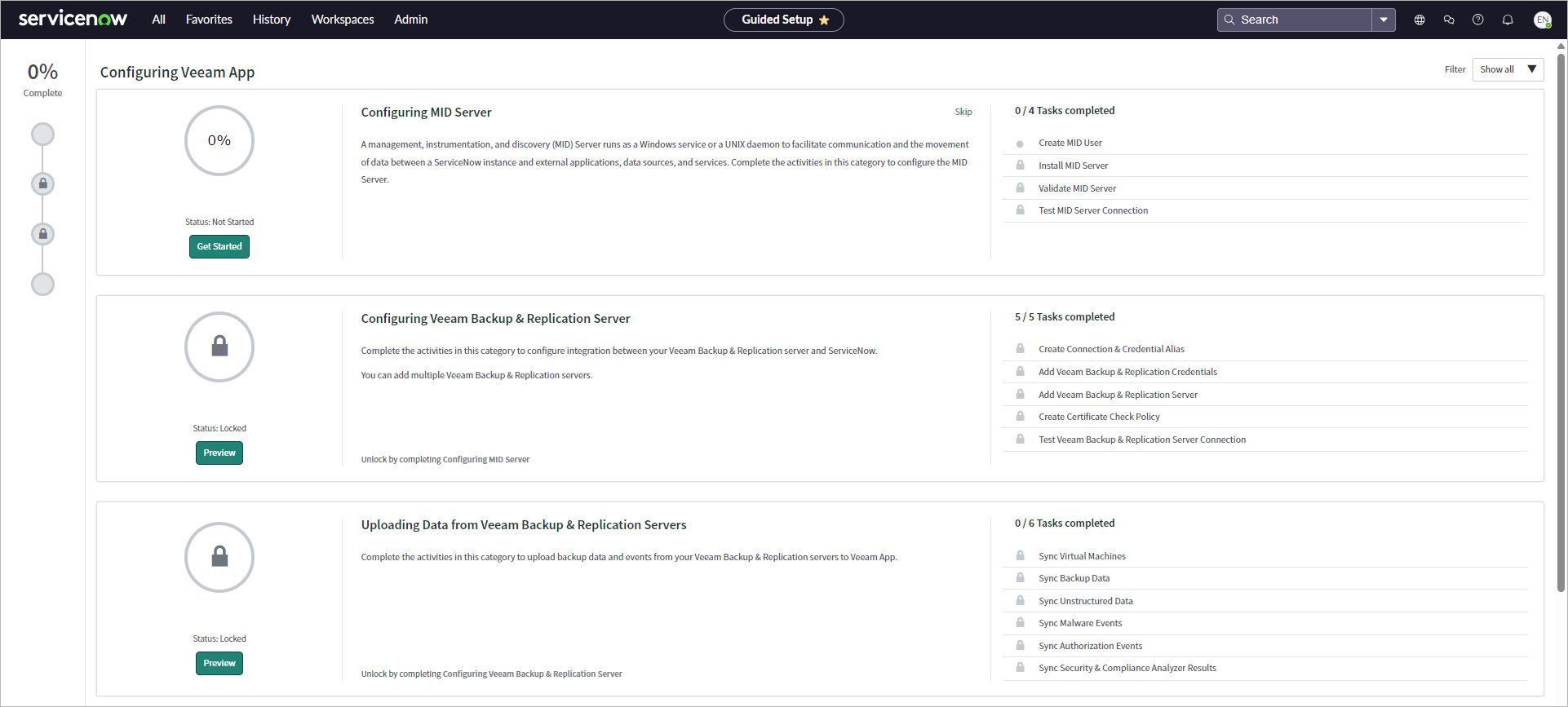
Task: Click the search magnifier icon
Action: point(1229,20)
